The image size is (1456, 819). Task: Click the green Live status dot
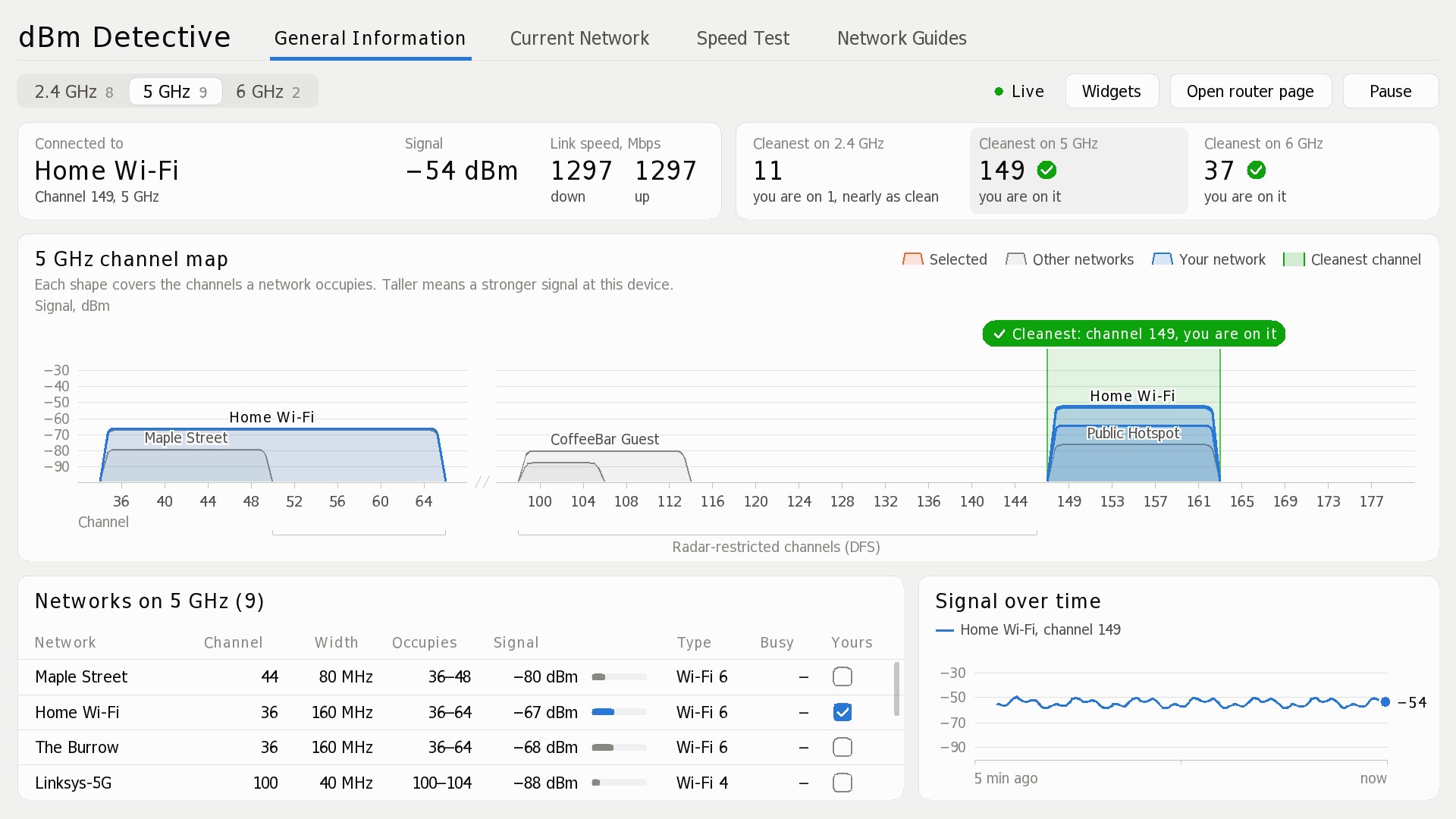point(999,92)
